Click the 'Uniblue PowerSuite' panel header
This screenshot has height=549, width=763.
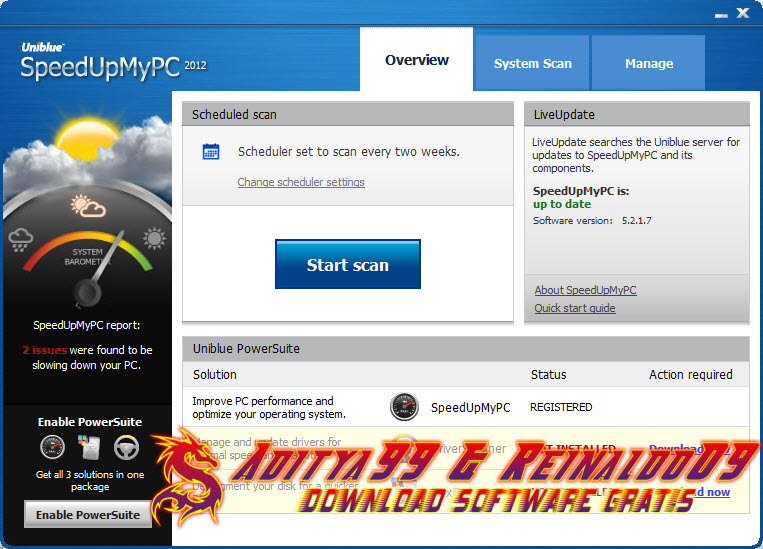(x=466, y=348)
